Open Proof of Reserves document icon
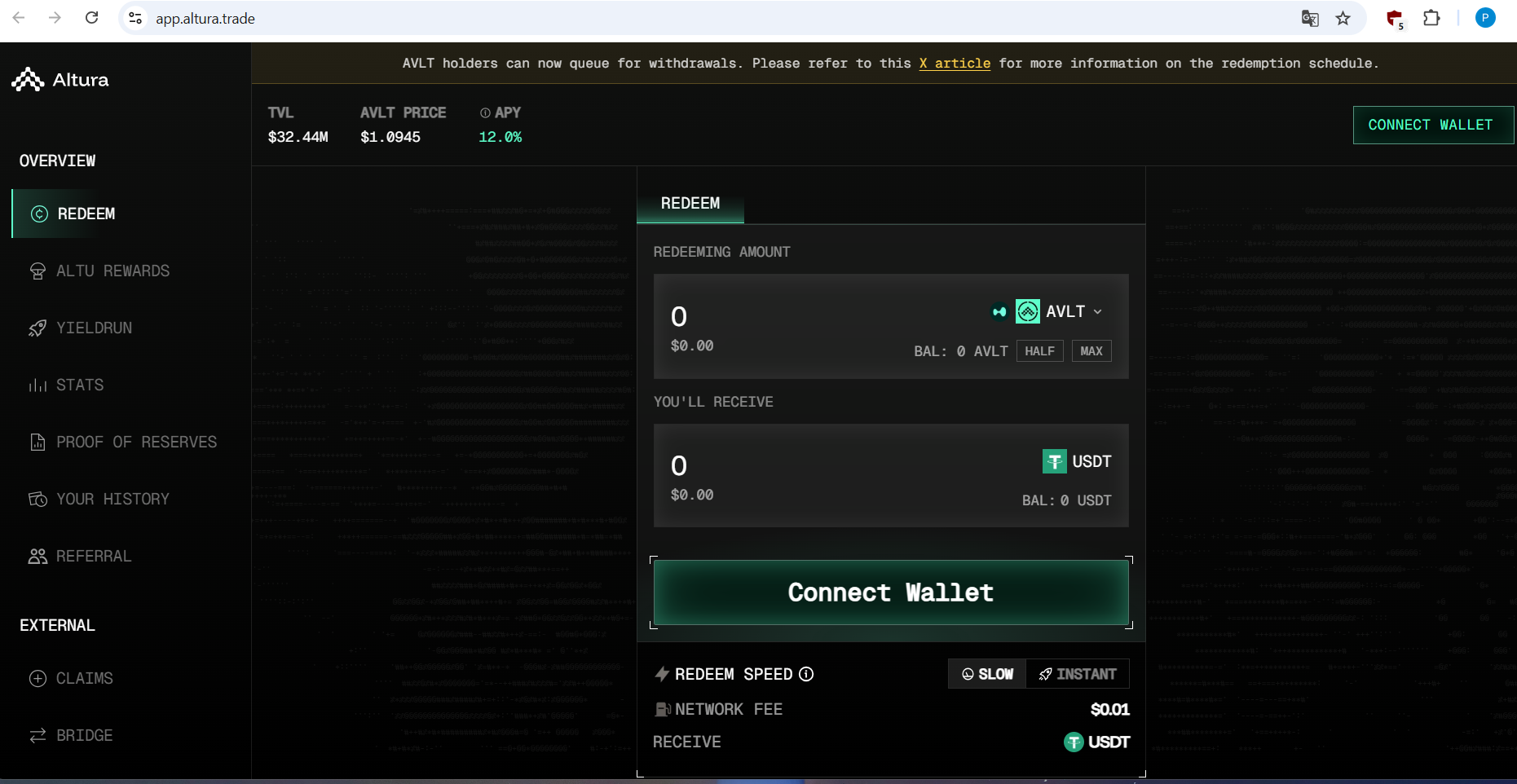This screenshot has height=784, width=1517. click(37, 442)
